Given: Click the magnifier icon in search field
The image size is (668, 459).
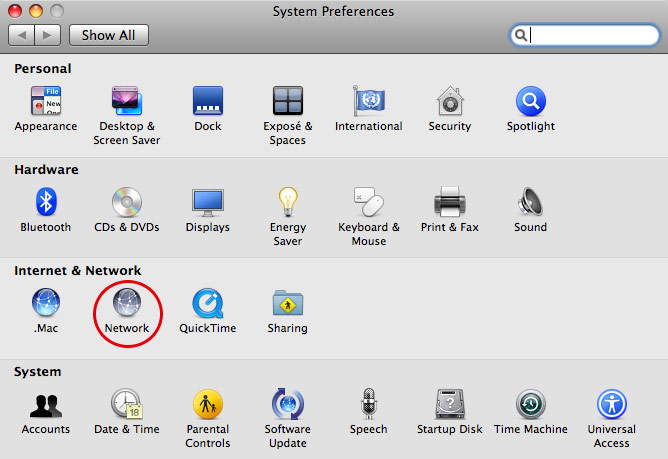Looking at the screenshot, I should [x=521, y=35].
